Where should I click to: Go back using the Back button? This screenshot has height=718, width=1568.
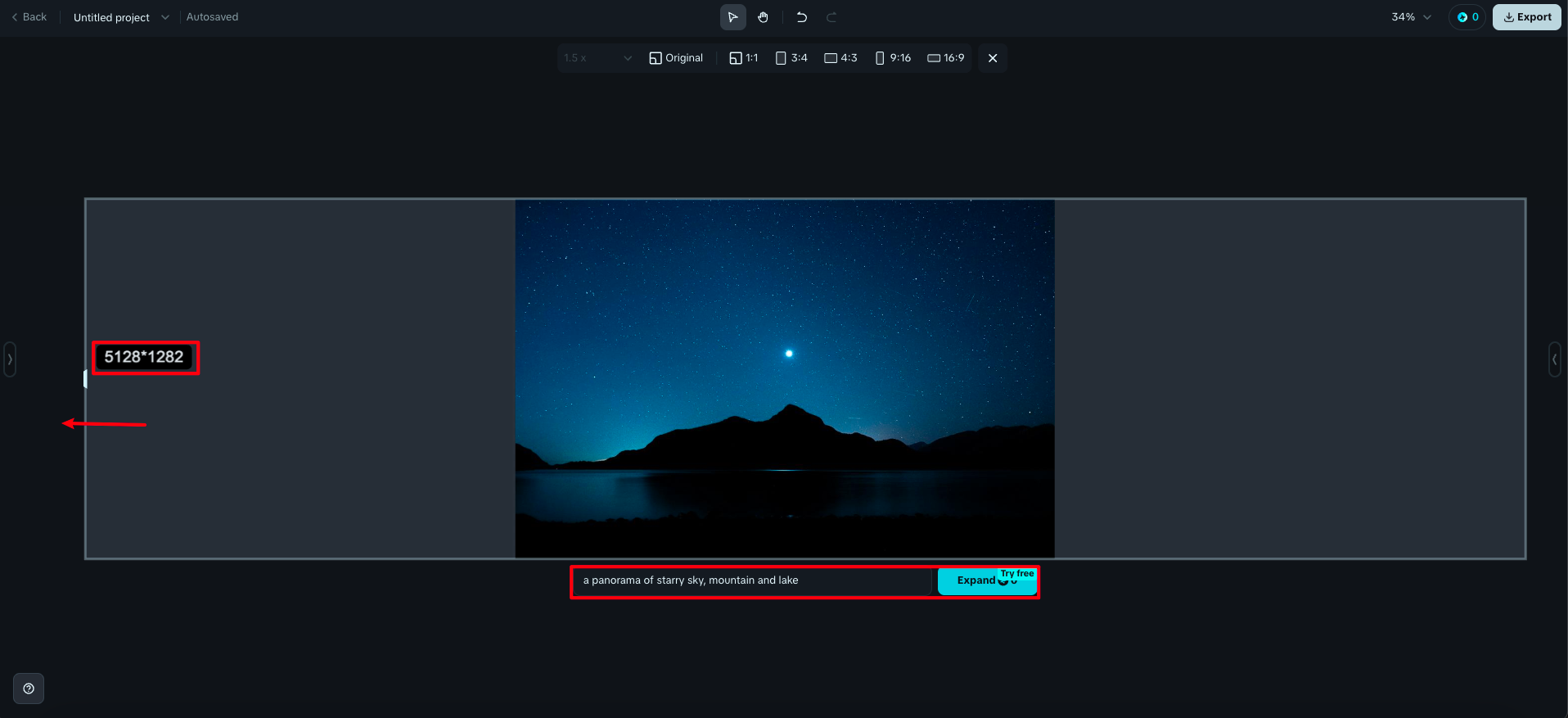pyautogui.click(x=29, y=17)
